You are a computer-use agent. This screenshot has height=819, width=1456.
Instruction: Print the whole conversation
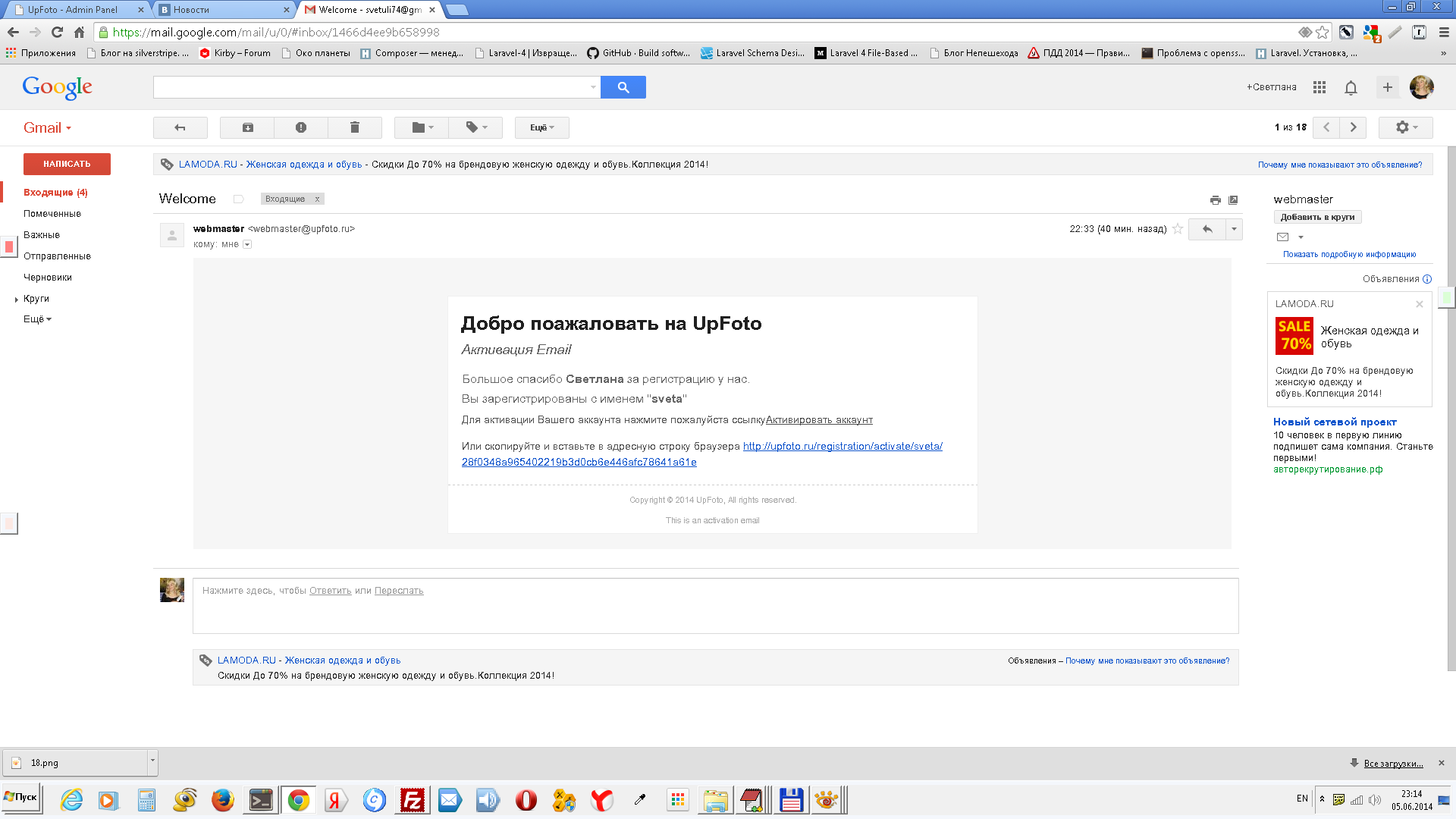click(1216, 200)
